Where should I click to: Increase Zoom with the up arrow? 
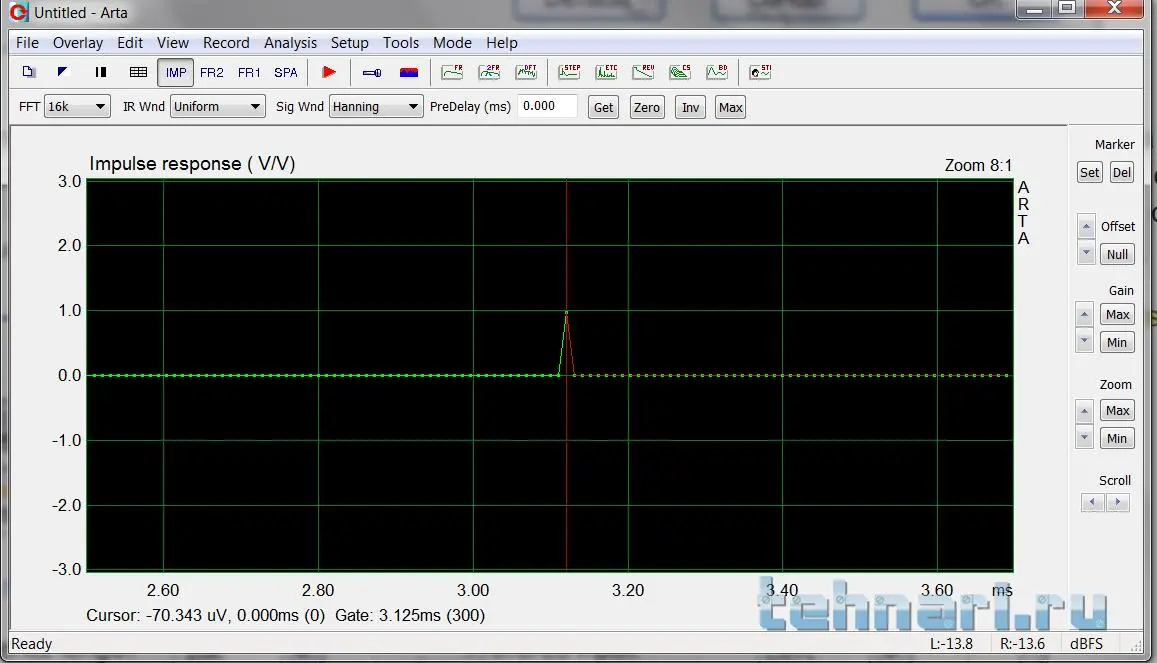click(x=1084, y=412)
